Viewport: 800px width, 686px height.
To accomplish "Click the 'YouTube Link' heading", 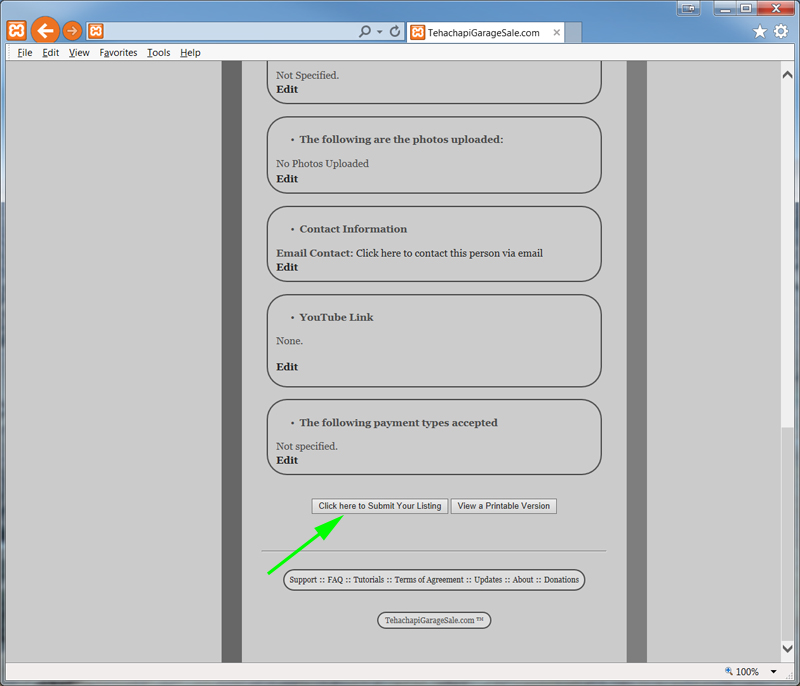I will (x=336, y=317).
